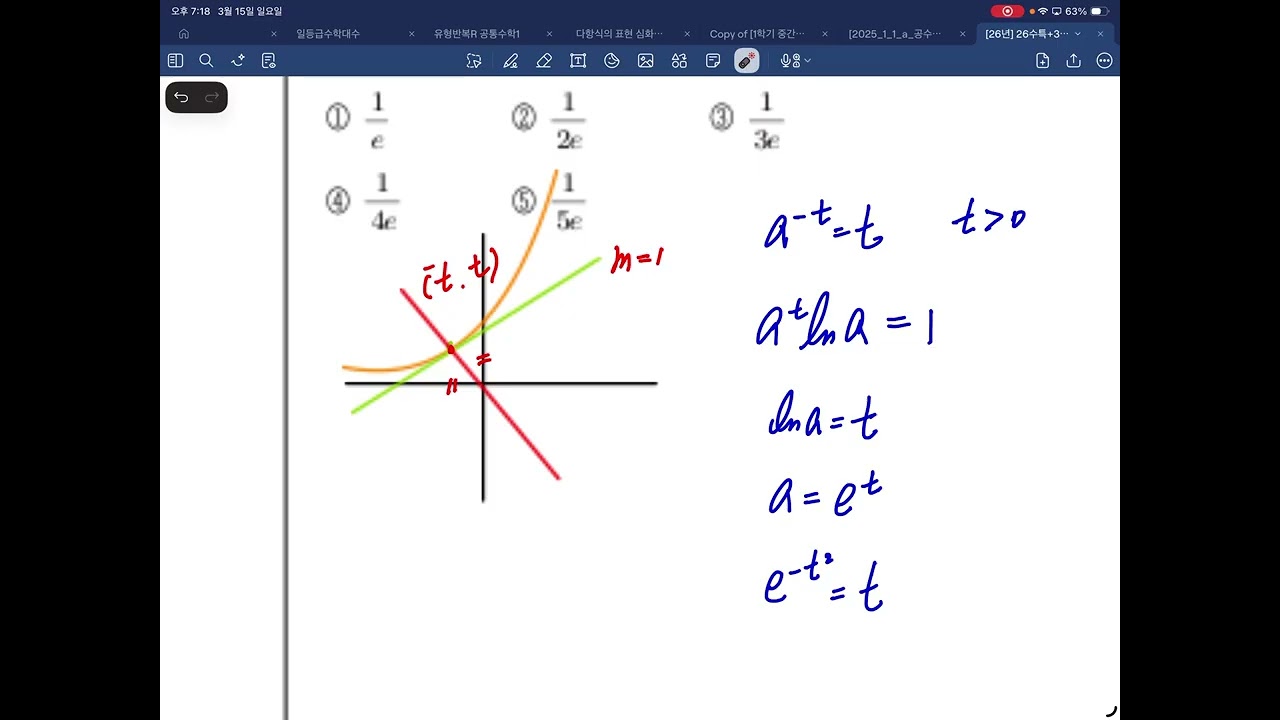Viewport: 1280px width, 720px height.
Task: Expand the microphone options chevron
Action: [x=807, y=61]
